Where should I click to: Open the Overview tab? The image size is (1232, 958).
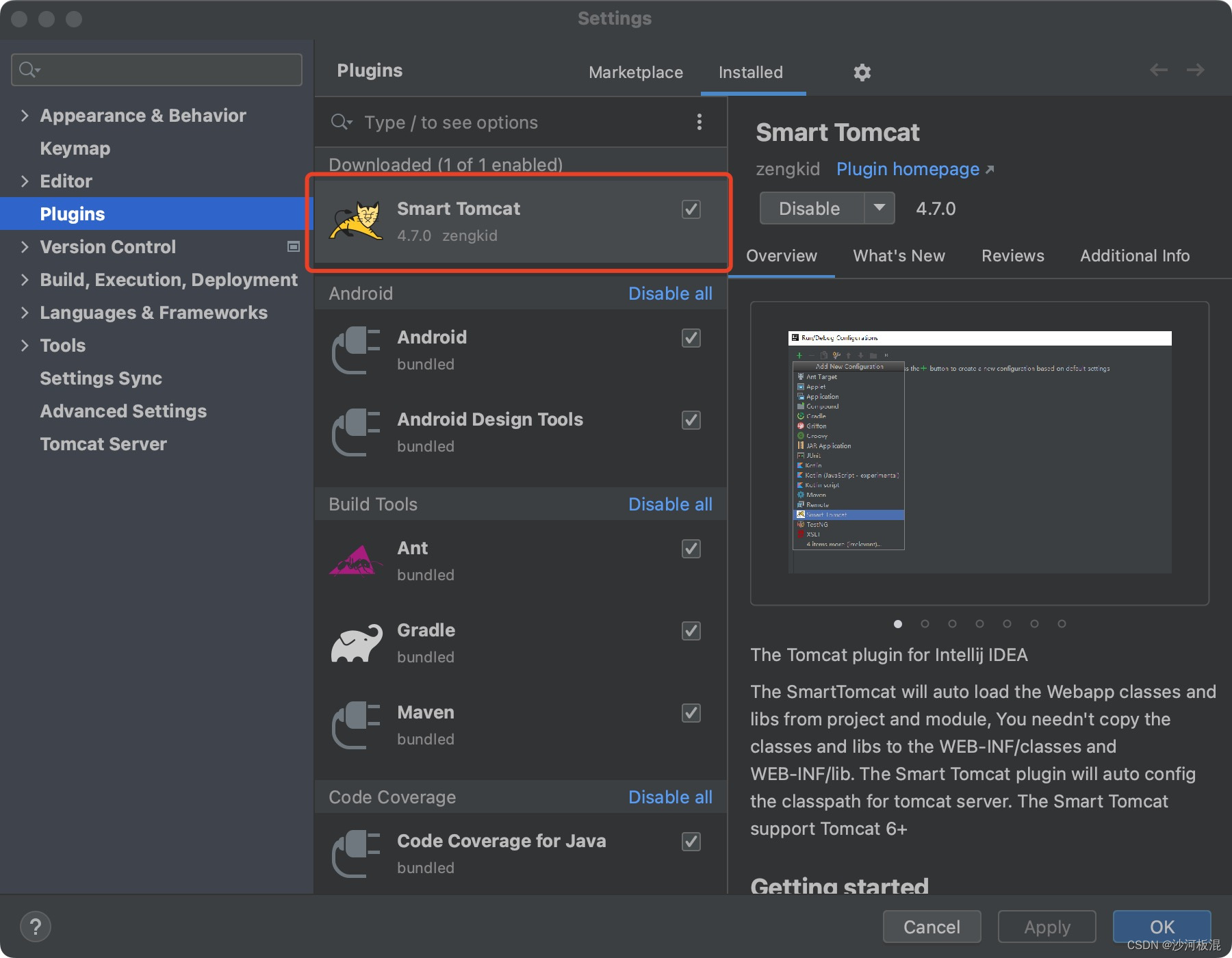click(x=782, y=255)
